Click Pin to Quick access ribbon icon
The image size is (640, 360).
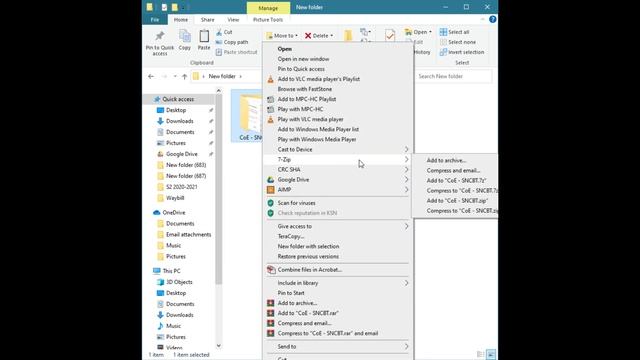point(160,42)
